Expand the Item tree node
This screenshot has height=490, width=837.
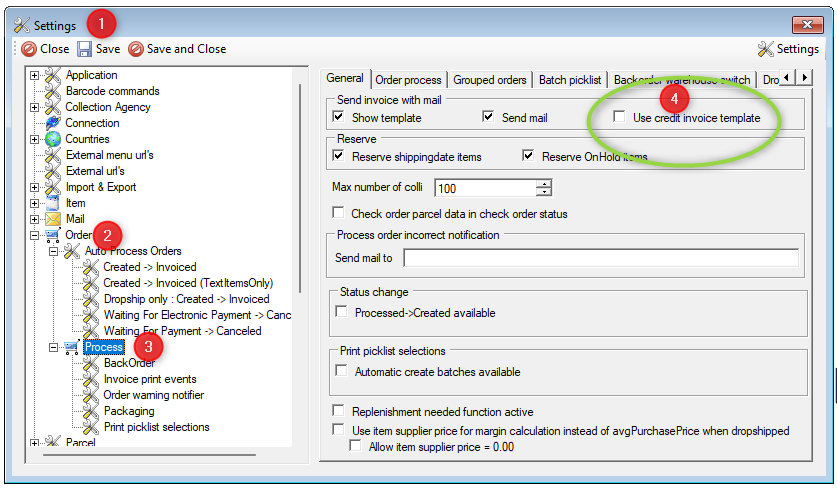(x=35, y=203)
